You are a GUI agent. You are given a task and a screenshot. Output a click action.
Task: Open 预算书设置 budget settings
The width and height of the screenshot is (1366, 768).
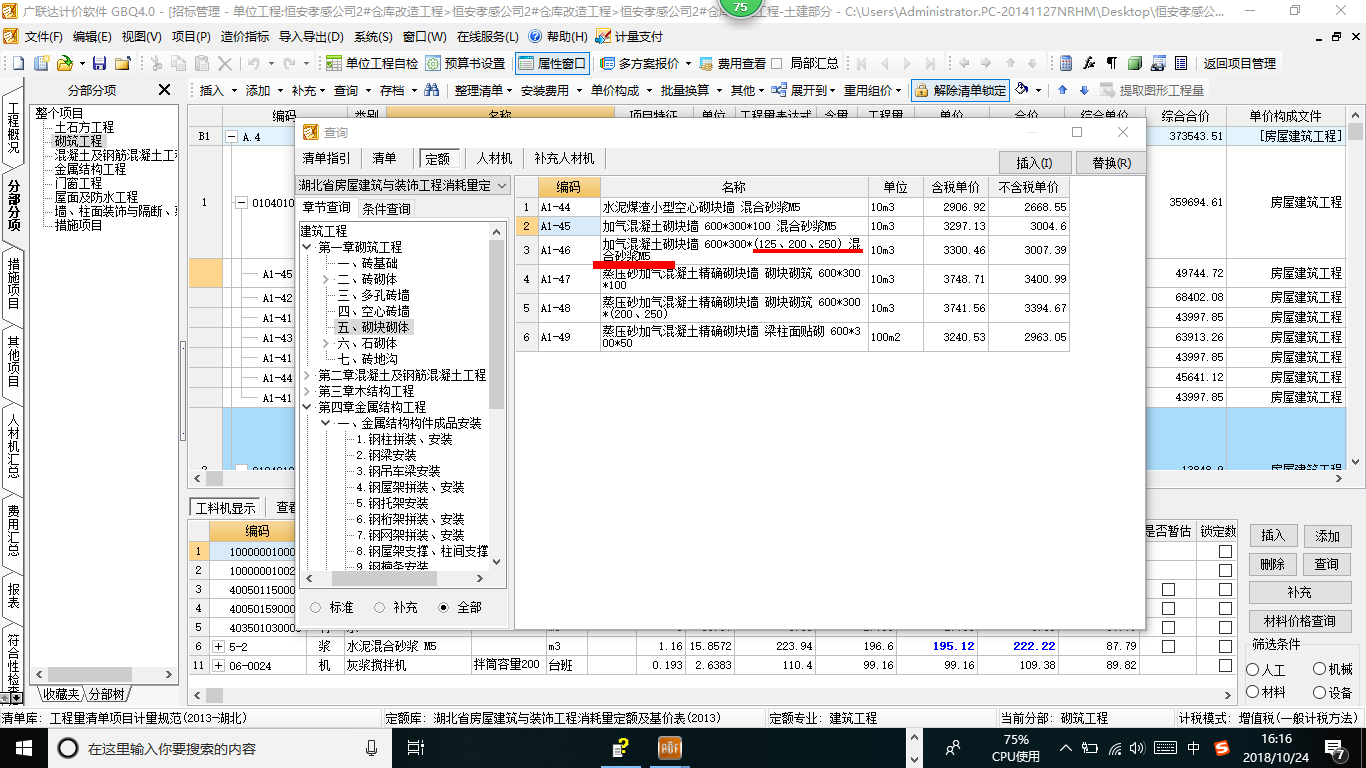(x=466, y=63)
